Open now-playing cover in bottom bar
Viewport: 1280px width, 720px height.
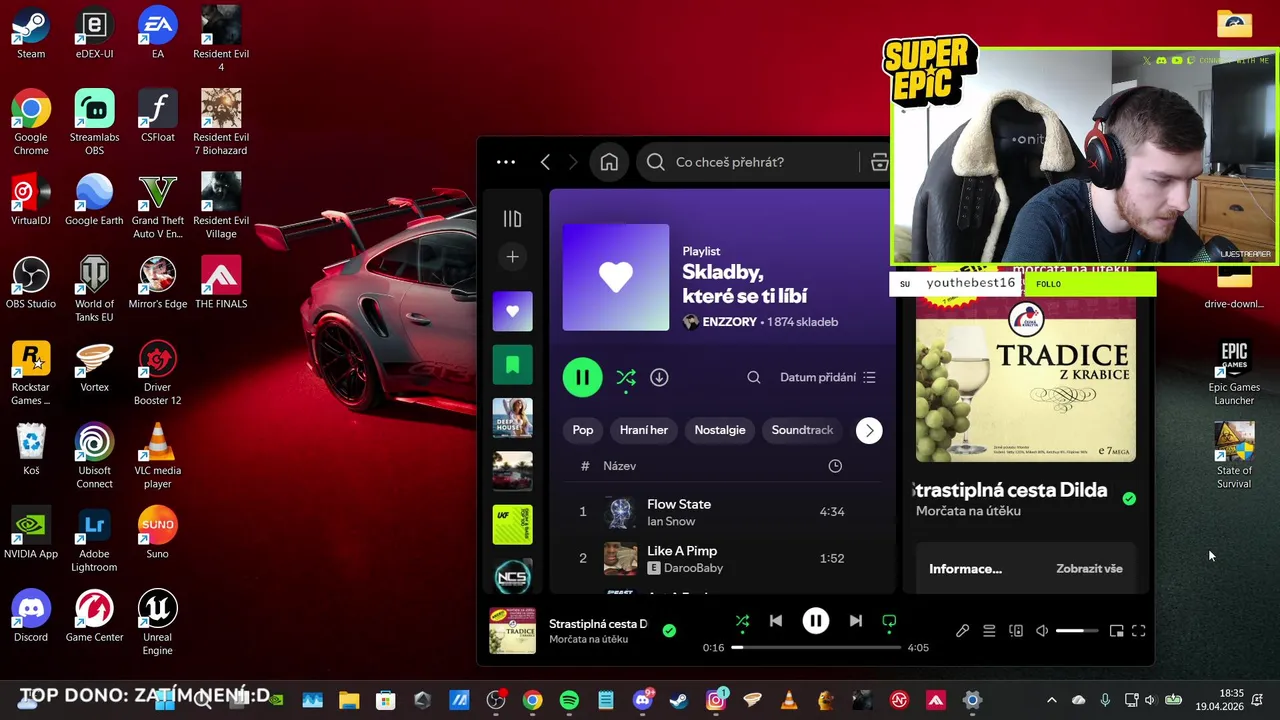(512, 631)
